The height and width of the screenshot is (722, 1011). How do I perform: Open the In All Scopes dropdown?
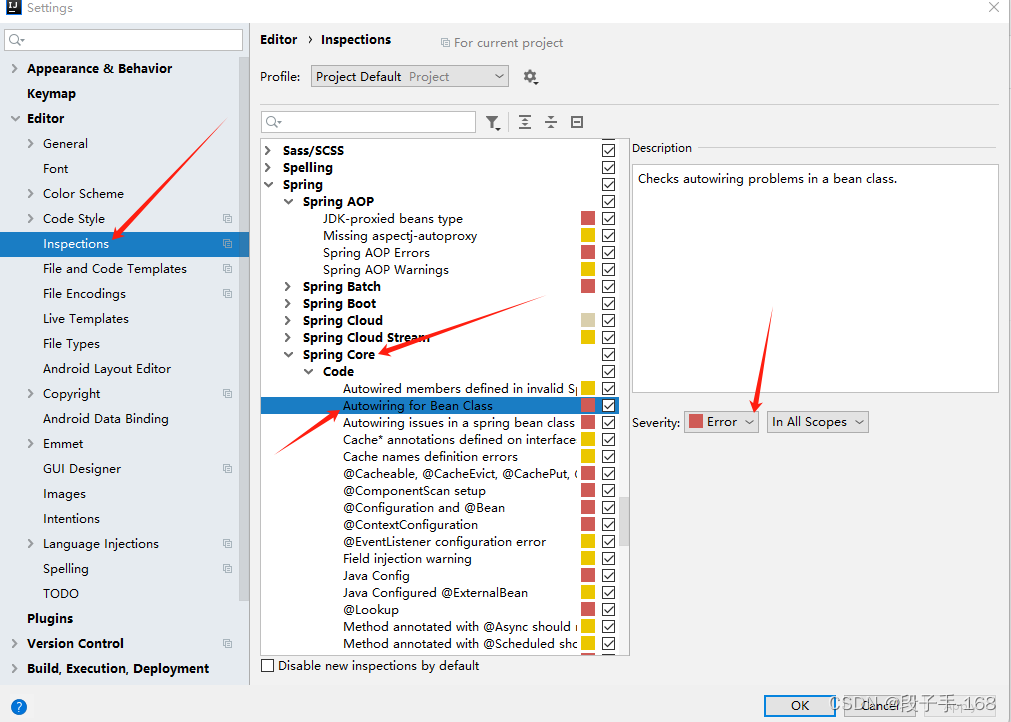(818, 422)
